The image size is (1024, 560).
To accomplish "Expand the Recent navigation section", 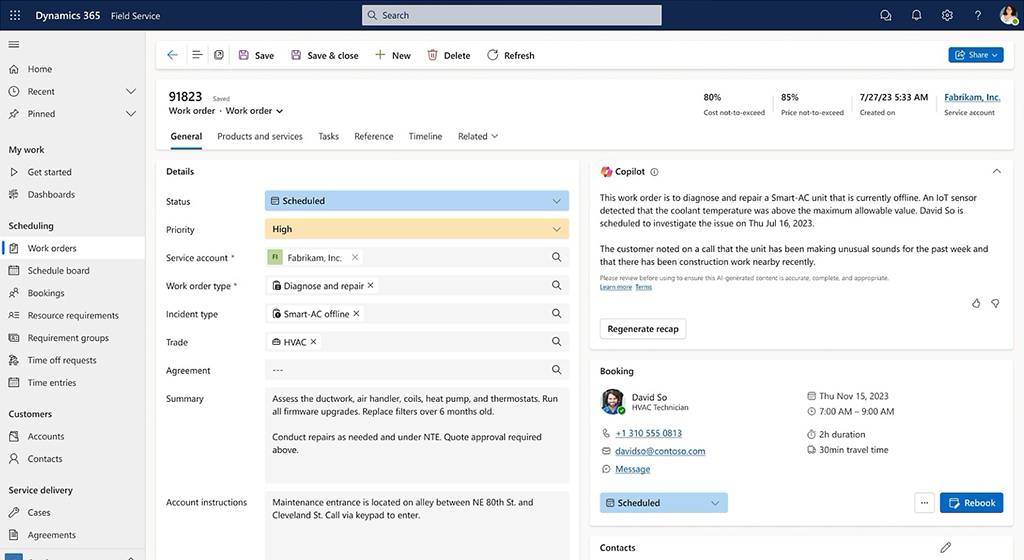I will (x=131, y=91).
